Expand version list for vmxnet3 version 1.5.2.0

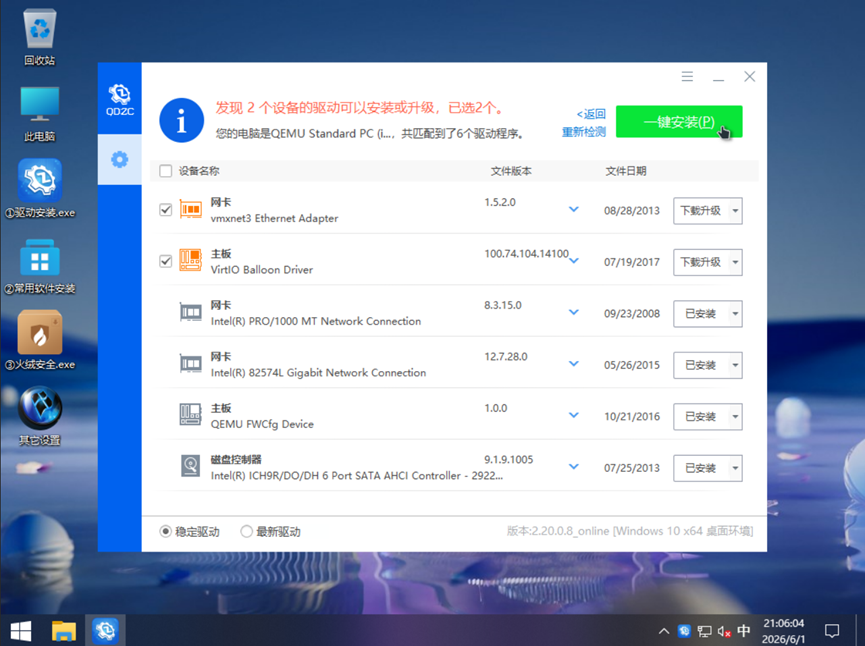(574, 209)
